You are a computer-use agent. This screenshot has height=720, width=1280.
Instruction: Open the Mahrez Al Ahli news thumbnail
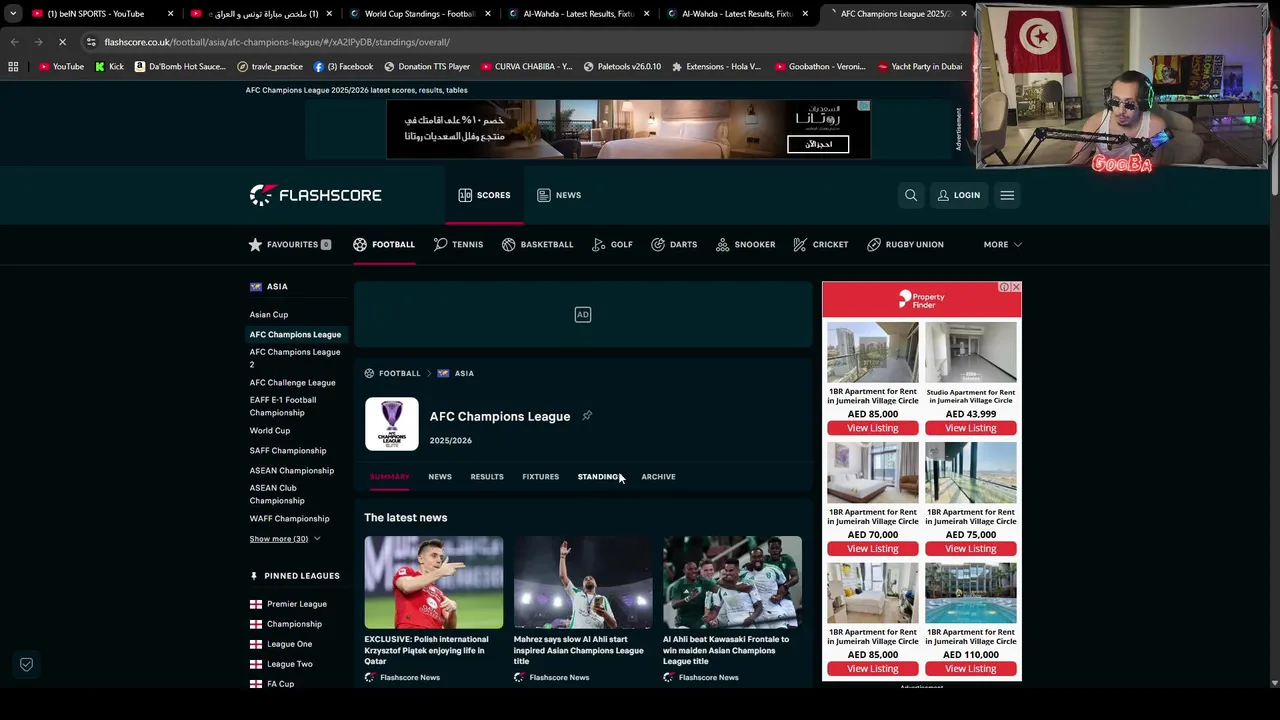click(x=583, y=582)
